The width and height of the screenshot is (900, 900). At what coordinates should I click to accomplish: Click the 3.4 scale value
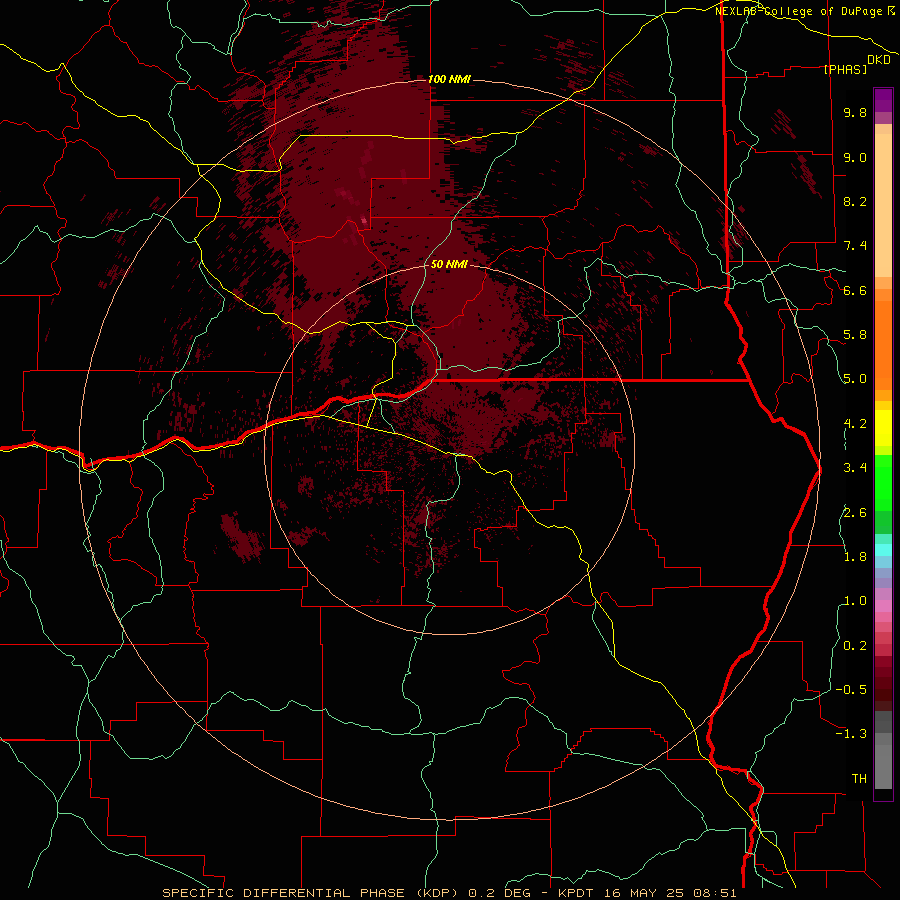[855, 468]
